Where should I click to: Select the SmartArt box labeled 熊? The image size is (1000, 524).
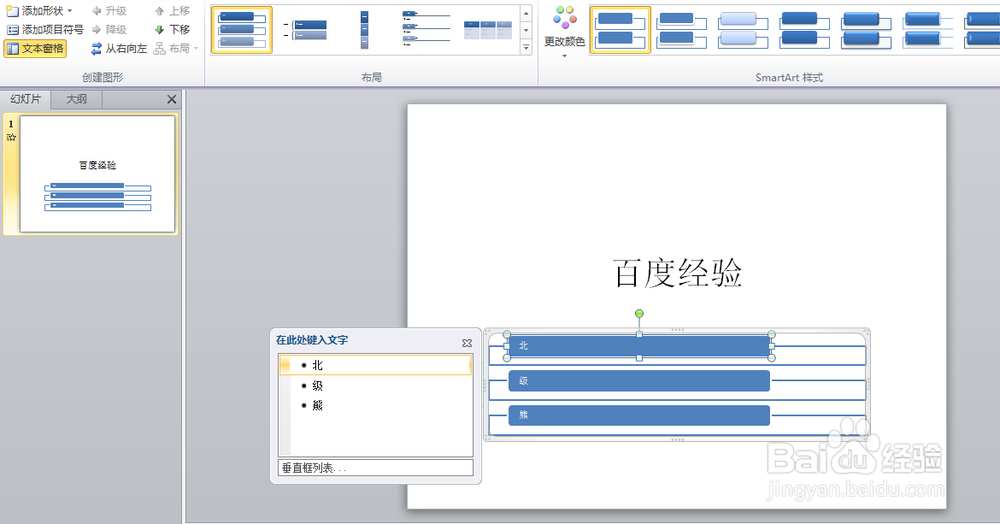tap(639, 415)
